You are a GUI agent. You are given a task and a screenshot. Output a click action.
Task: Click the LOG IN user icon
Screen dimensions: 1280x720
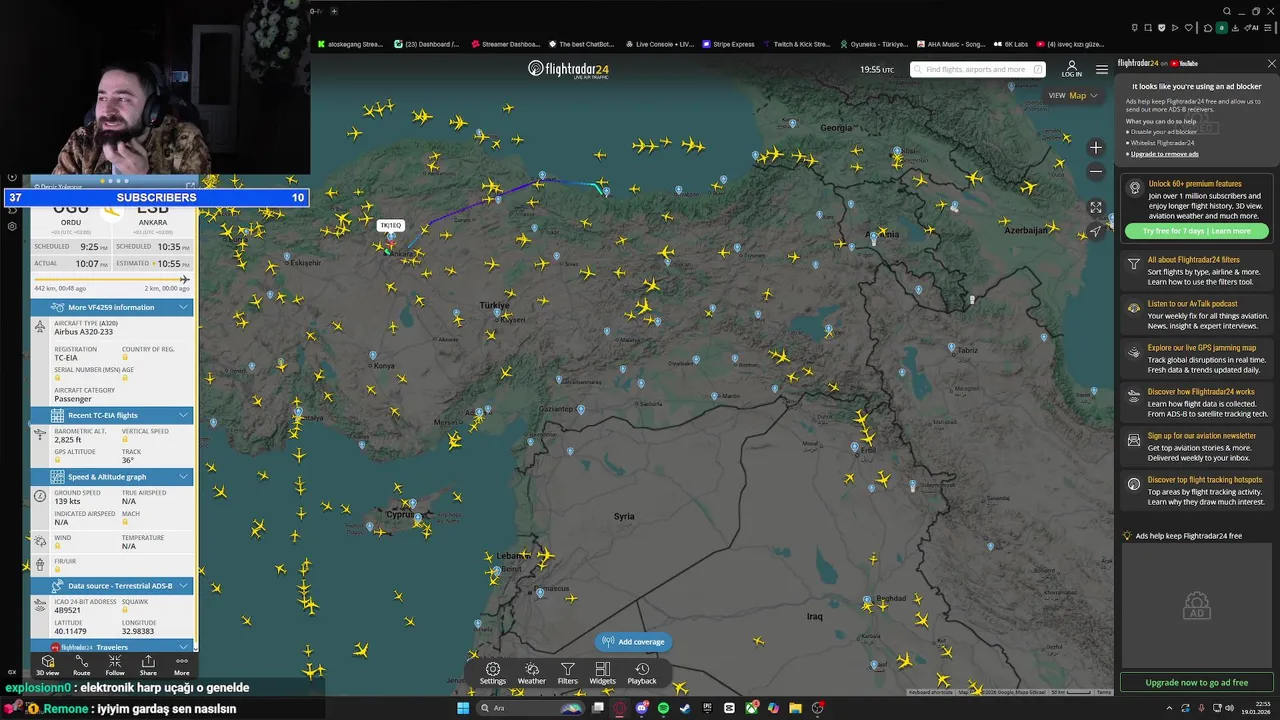[1071, 69]
